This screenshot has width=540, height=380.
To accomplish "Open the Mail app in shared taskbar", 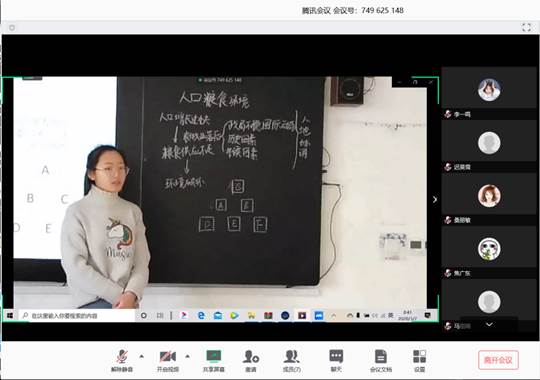I will (x=218, y=316).
